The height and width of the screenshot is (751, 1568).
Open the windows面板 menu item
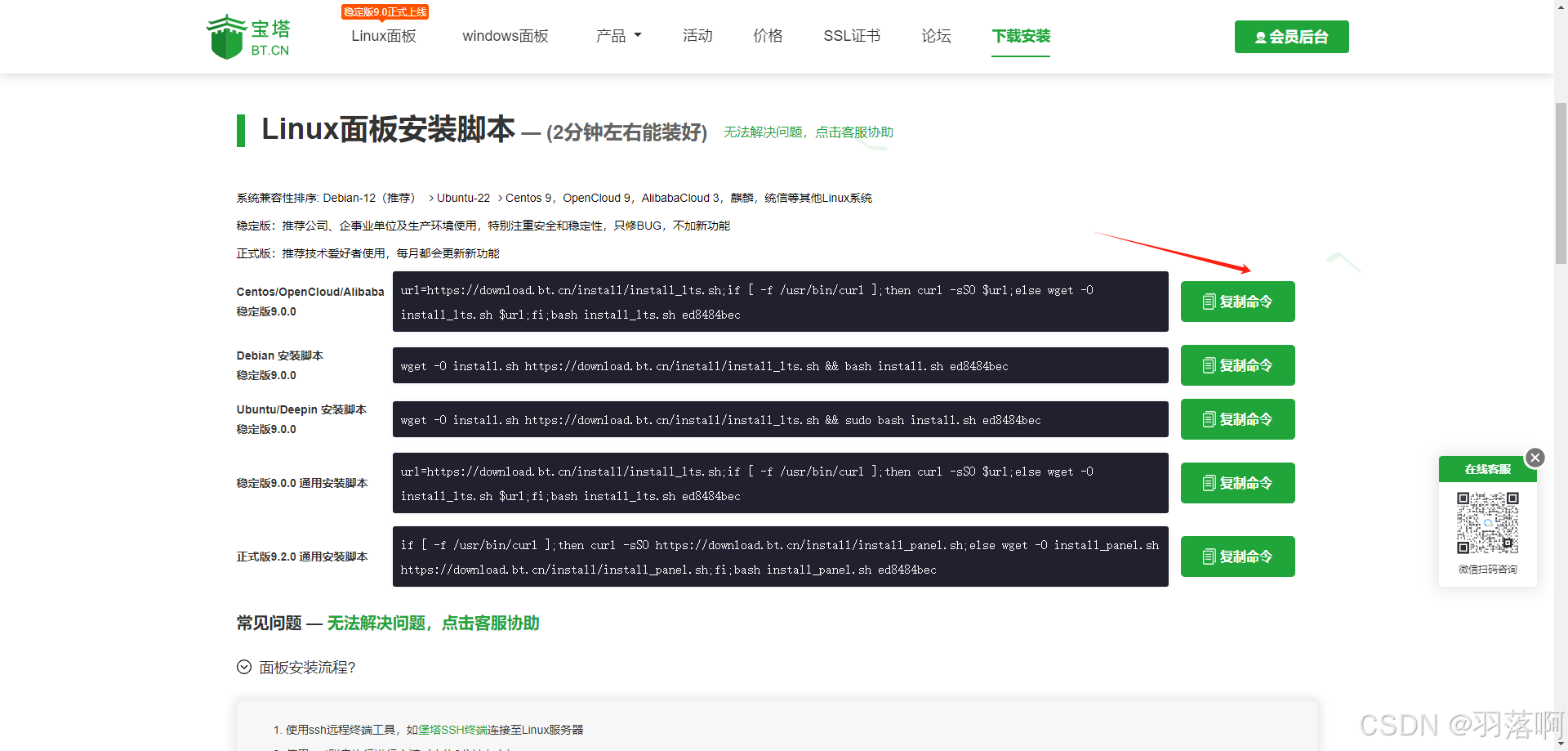click(506, 36)
